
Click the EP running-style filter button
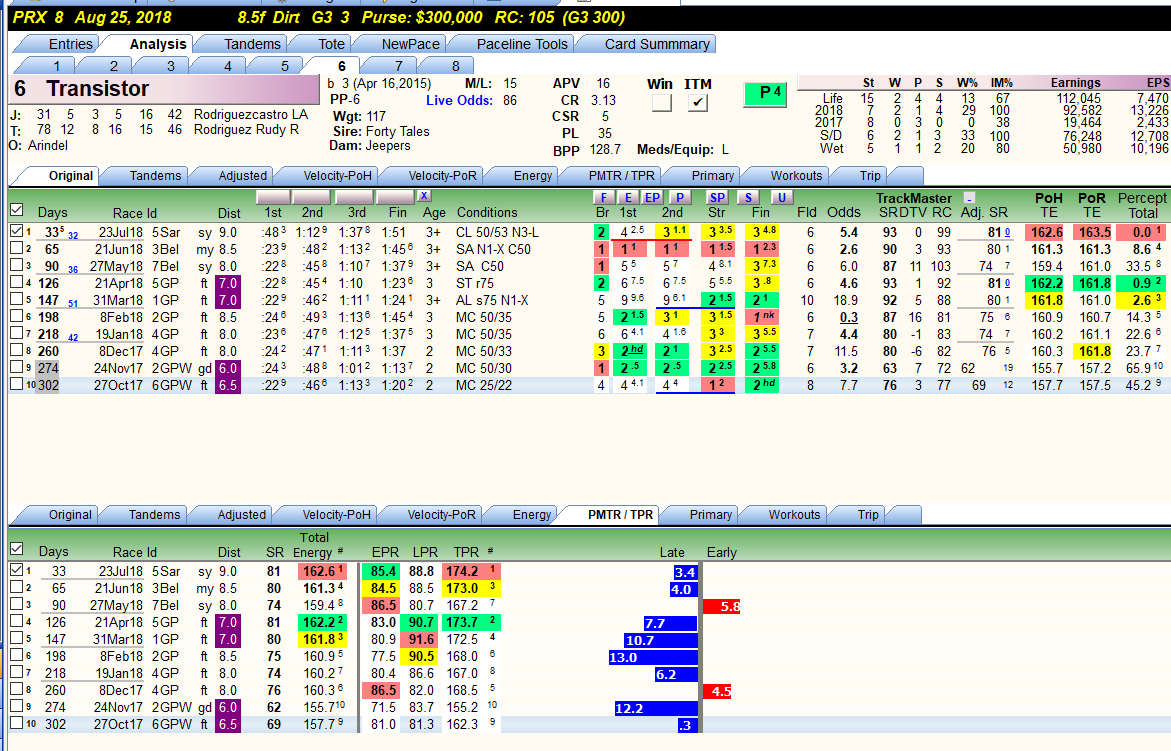pyautogui.click(x=653, y=197)
